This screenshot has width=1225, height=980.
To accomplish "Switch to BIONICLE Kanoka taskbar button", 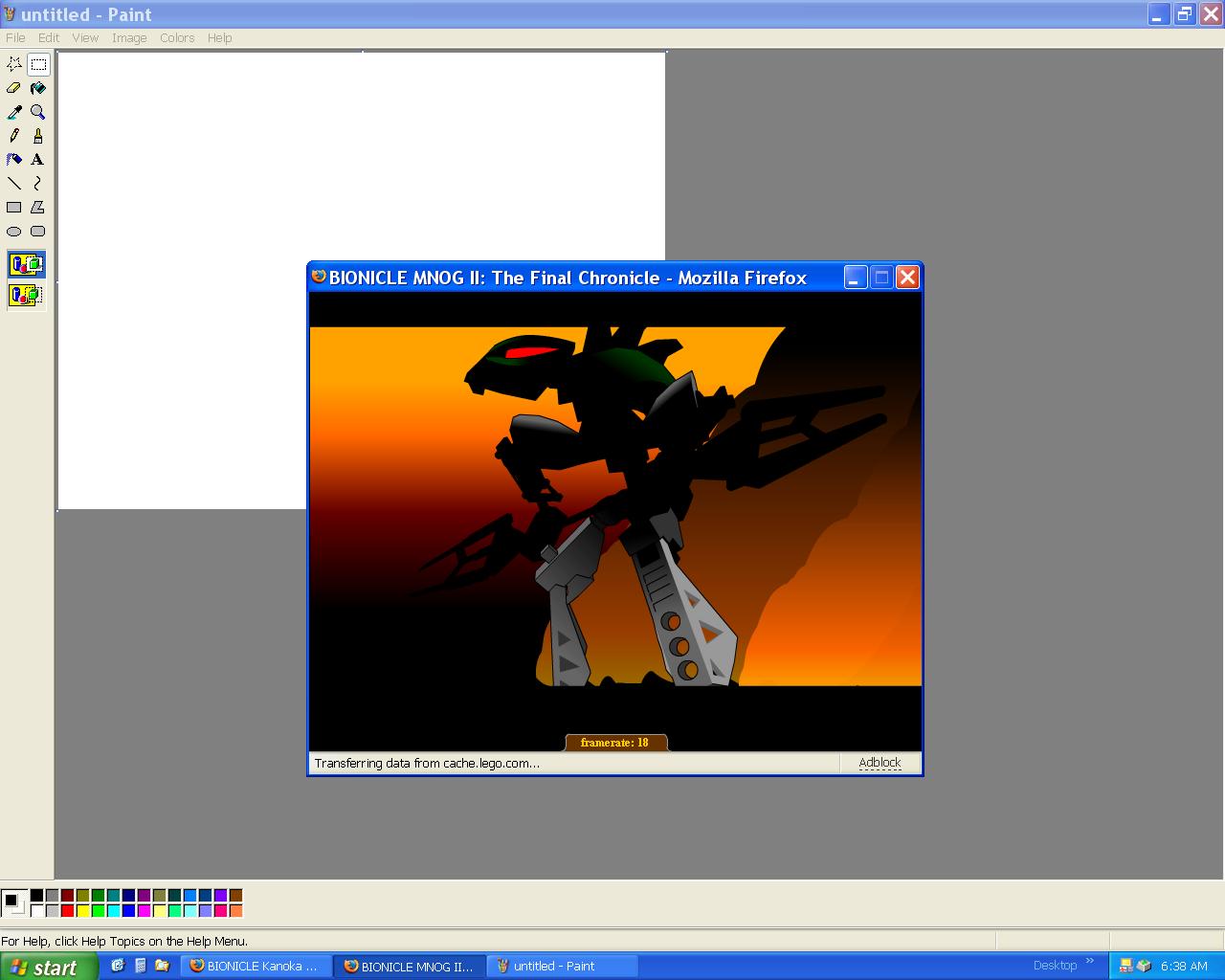I will click(x=257, y=967).
